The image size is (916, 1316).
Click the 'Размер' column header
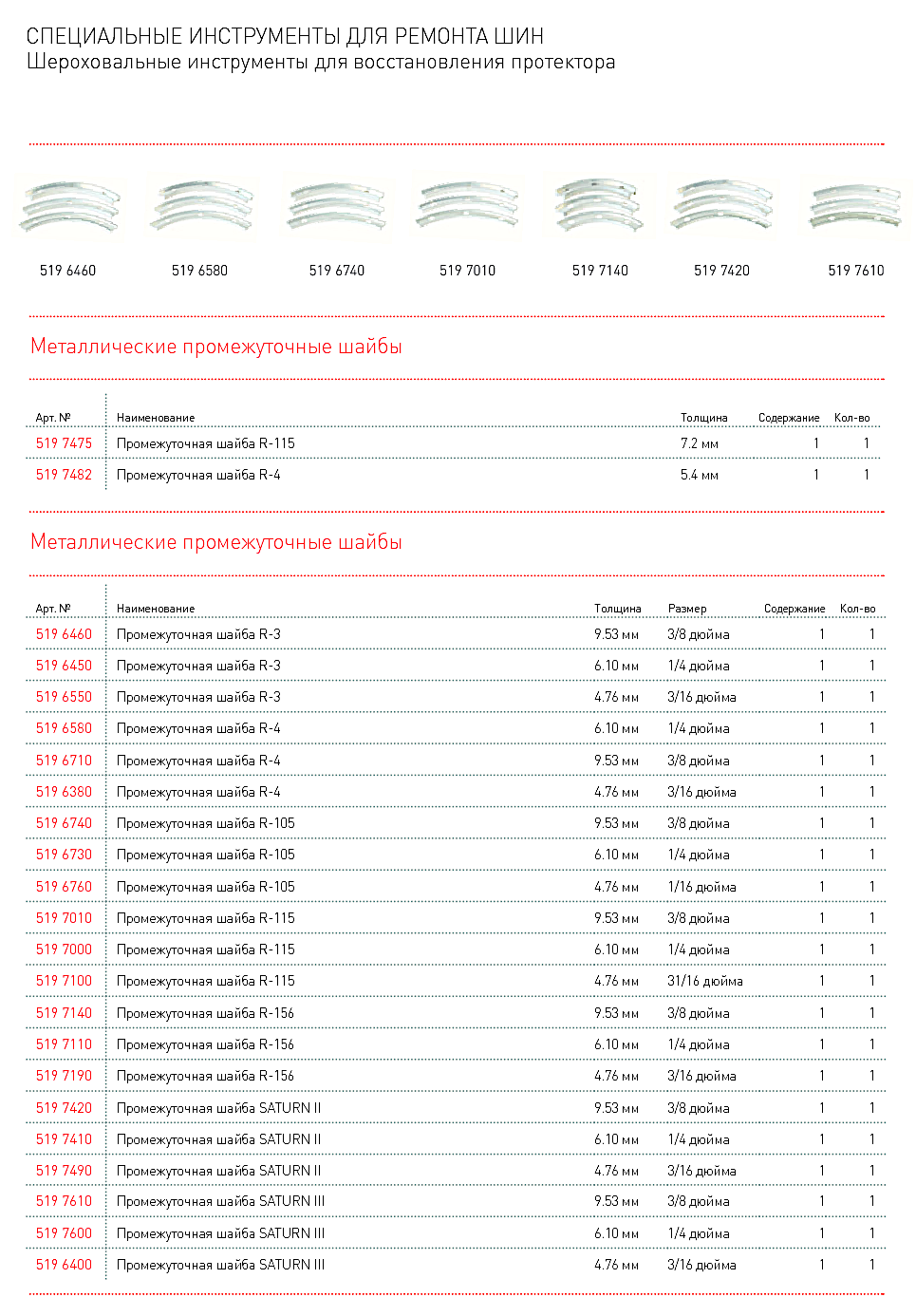point(687,609)
